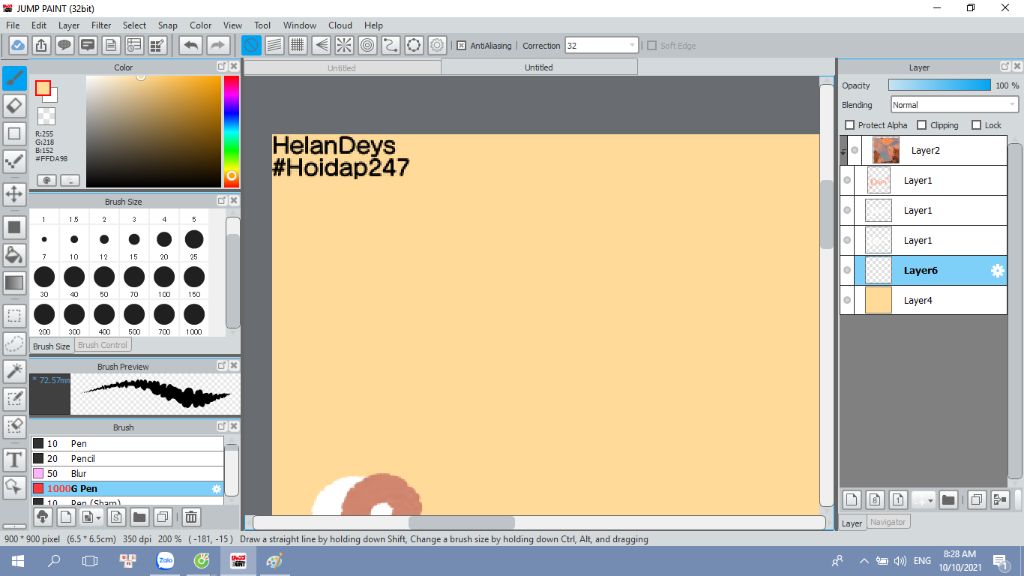Viewport: 1024px width, 576px height.
Task: Close the Color panel
Action: pyautogui.click(x=234, y=67)
